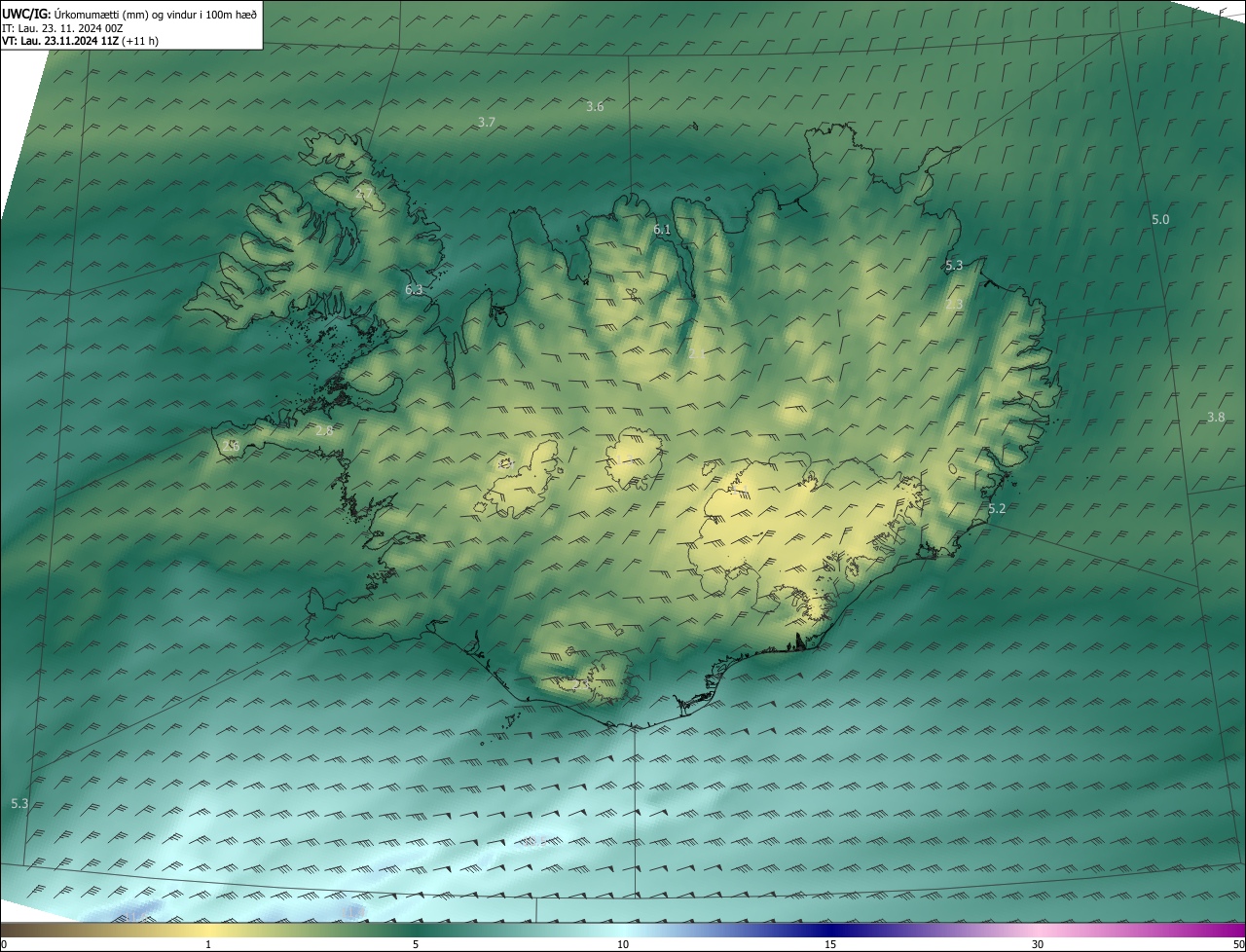Select the 6.1 value label on the north coast
This screenshot has width=1246, height=952.
click(x=662, y=229)
